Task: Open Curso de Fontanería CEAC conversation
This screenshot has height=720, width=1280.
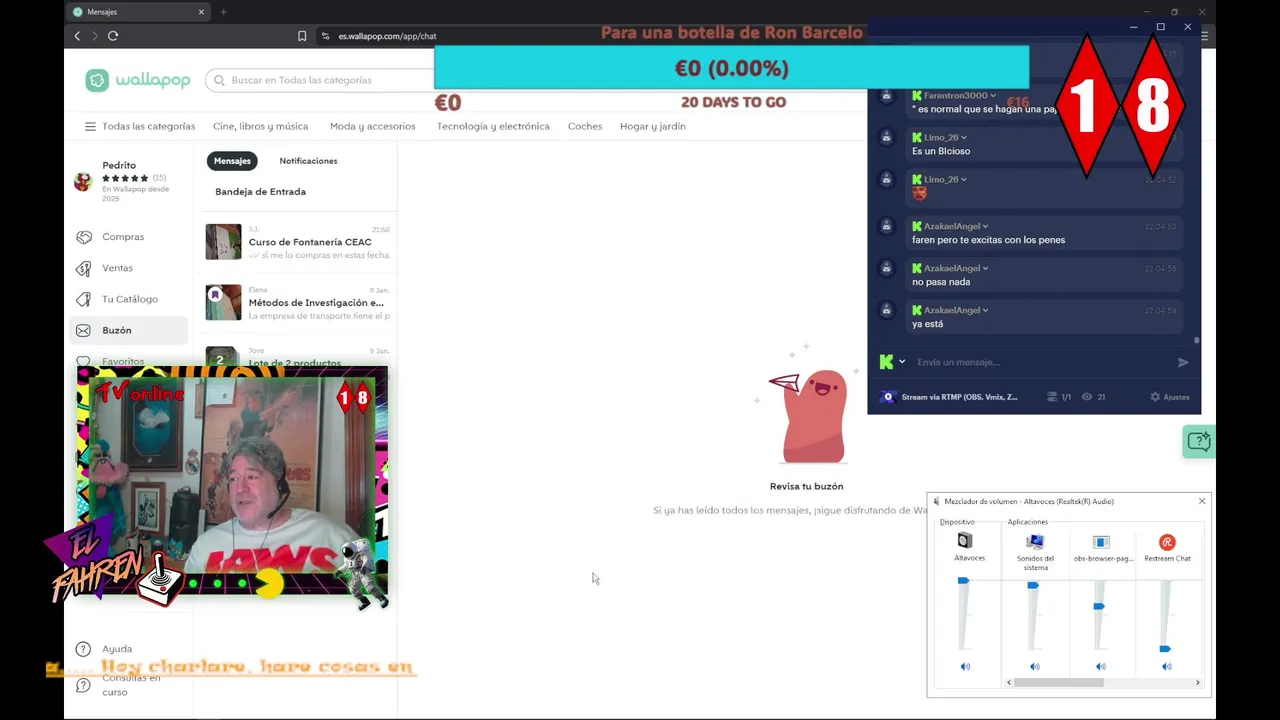Action: point(298,243)
